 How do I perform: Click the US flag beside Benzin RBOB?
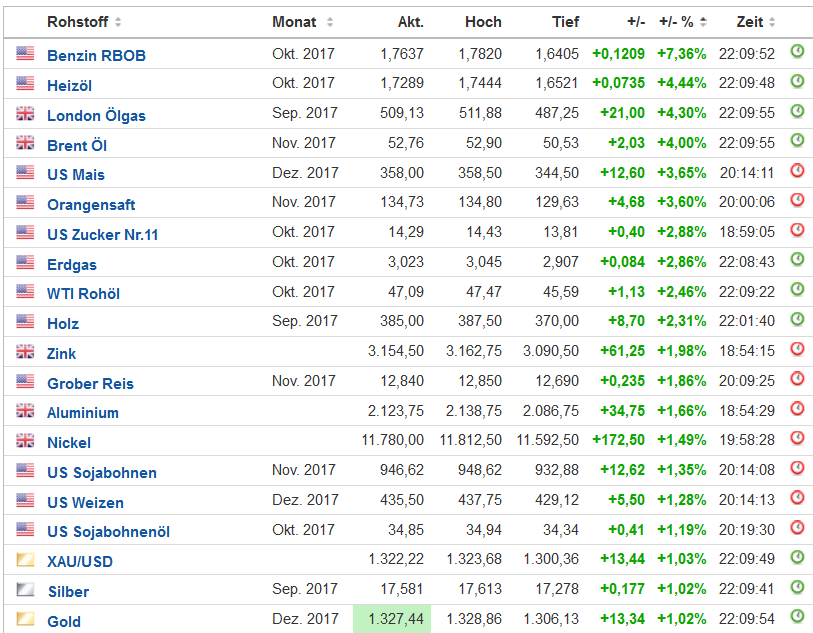click(x=25, y=54)
